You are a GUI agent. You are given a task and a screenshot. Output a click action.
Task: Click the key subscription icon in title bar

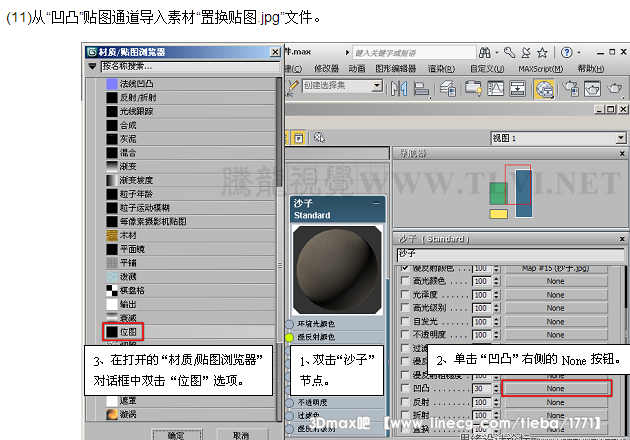pyautogui.click(x=509, y=53)
